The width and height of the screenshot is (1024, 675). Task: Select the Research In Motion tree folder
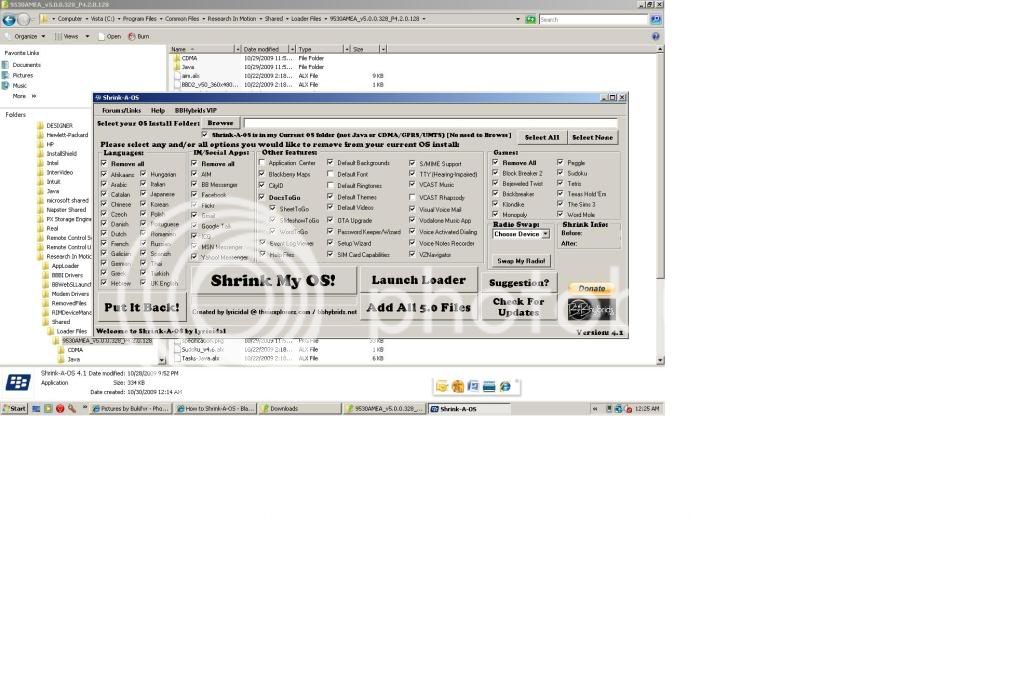click(69, 257)
